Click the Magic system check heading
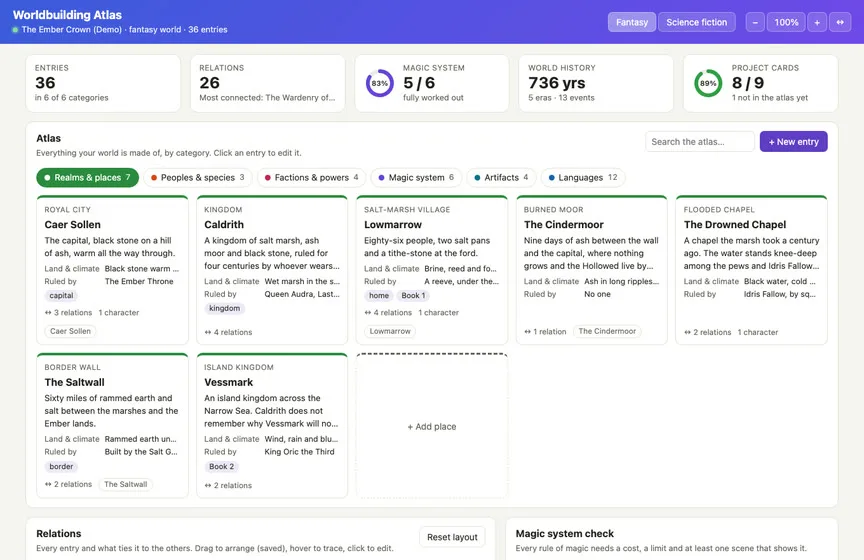Viewport: 864px width, 560px height. click(564, 534)
